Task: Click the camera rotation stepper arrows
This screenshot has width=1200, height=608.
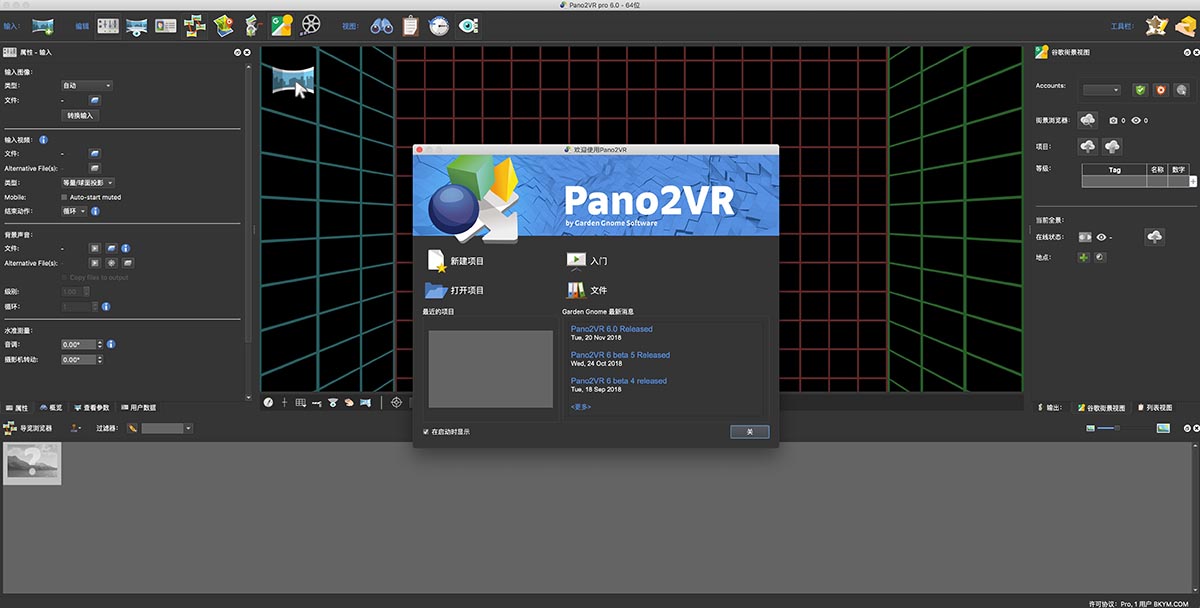Action: click(x=101, y=359)
